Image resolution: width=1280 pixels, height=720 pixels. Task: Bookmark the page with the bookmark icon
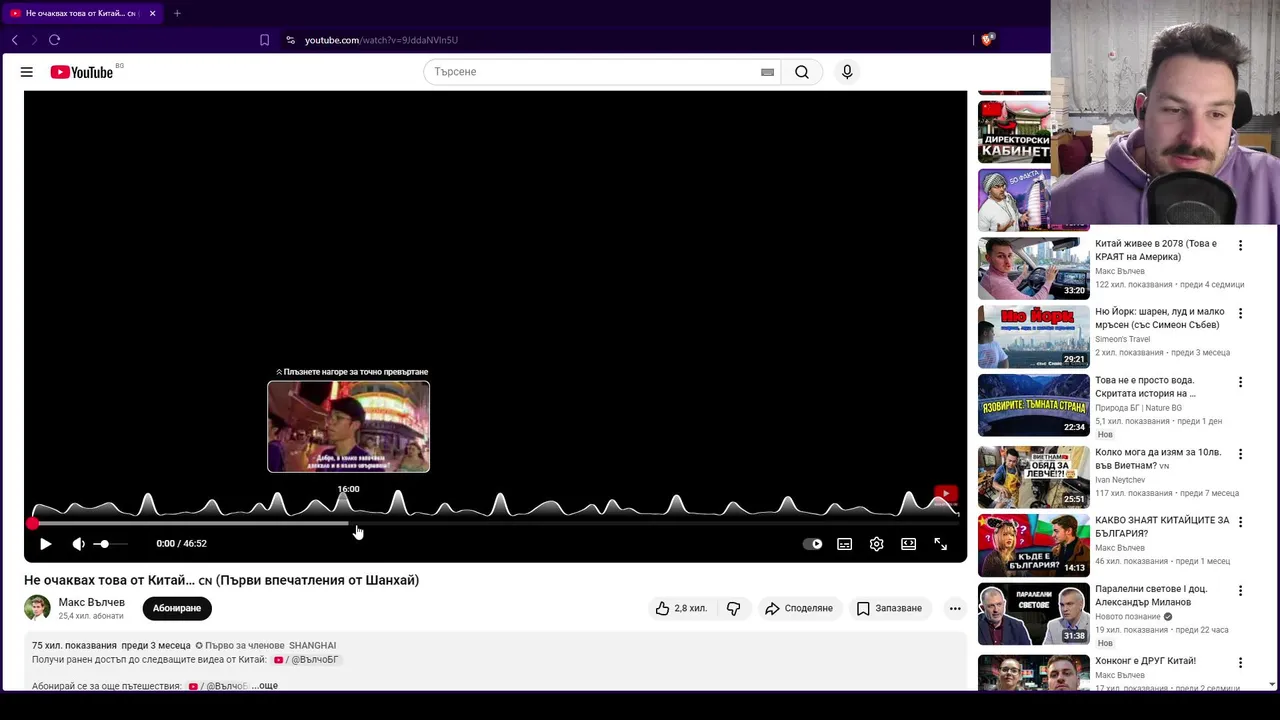click(x=264, y=40)
